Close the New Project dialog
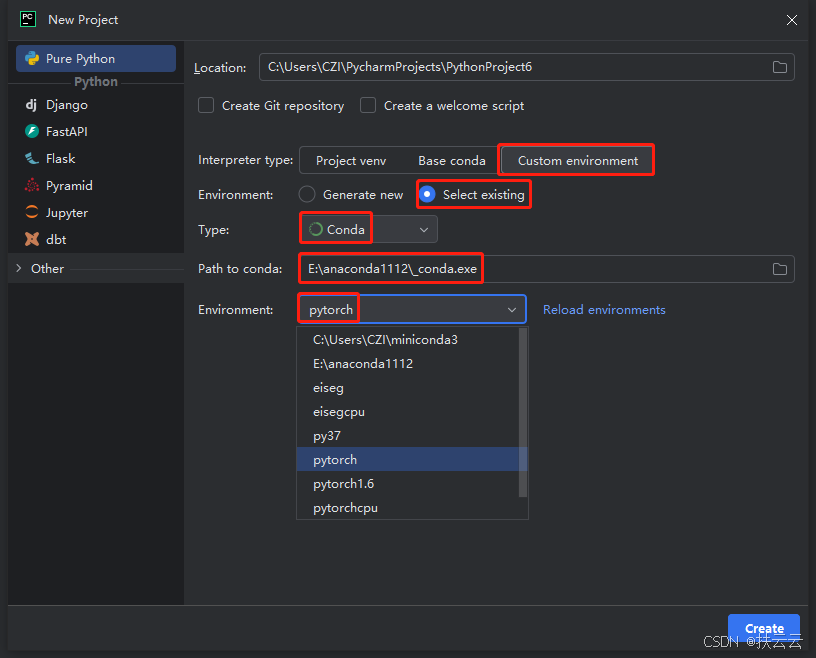Image resolution: width=816 pixels, height=658 pixels. pos(792,20)
